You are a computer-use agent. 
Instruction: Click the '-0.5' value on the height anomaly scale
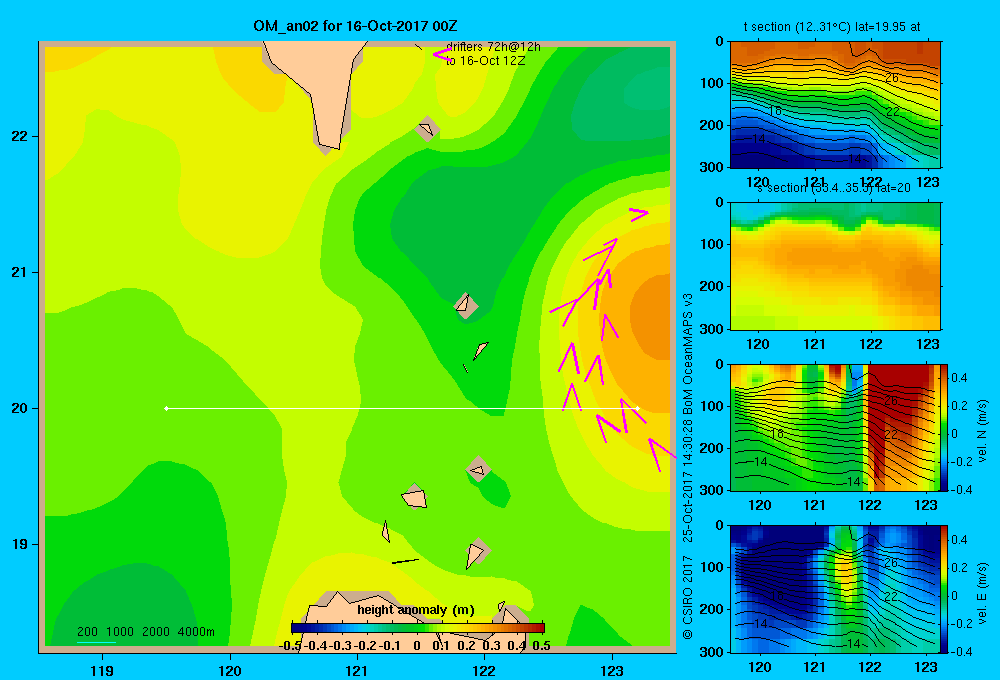click(290, 646)
